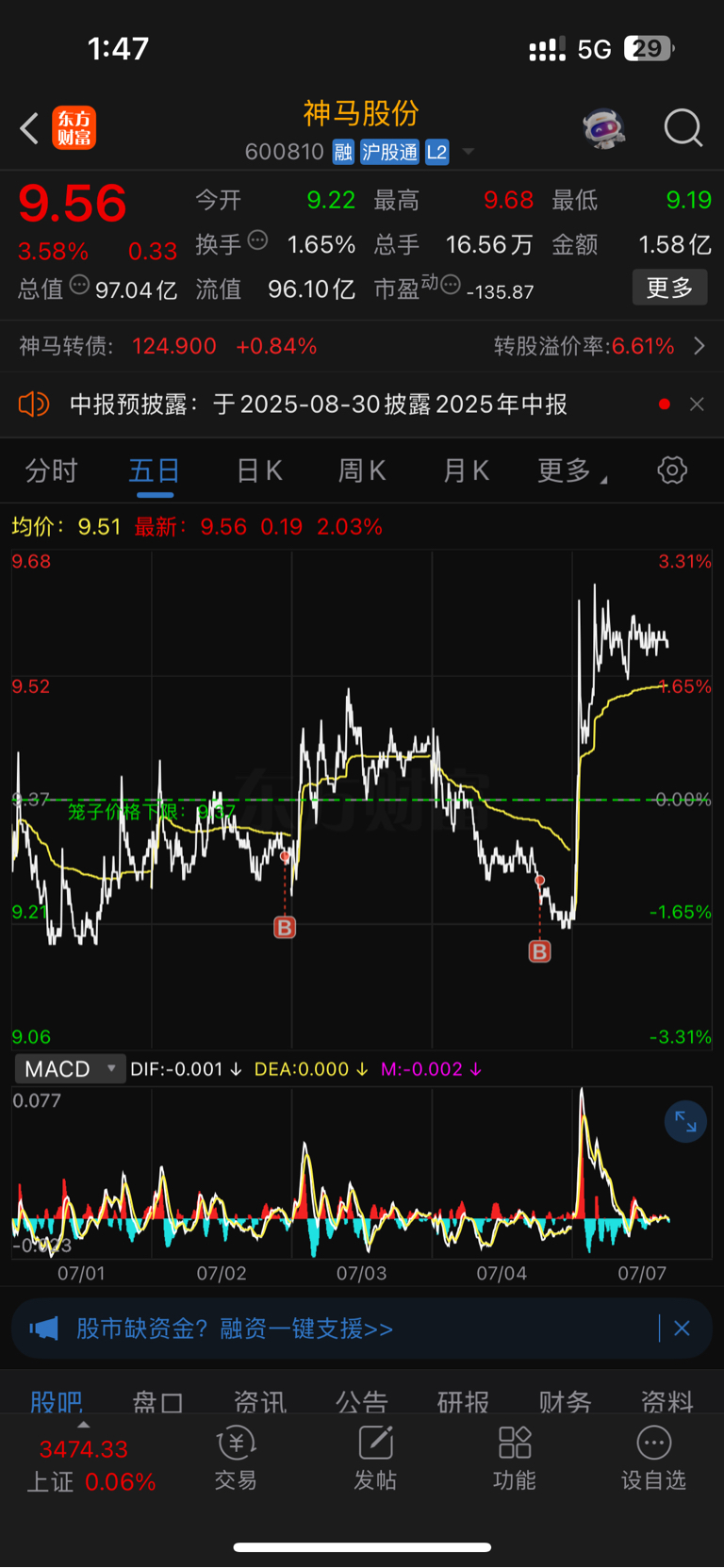
Task: Expand chart to fullscreen icon
Action: click(x=685, y=1122)
